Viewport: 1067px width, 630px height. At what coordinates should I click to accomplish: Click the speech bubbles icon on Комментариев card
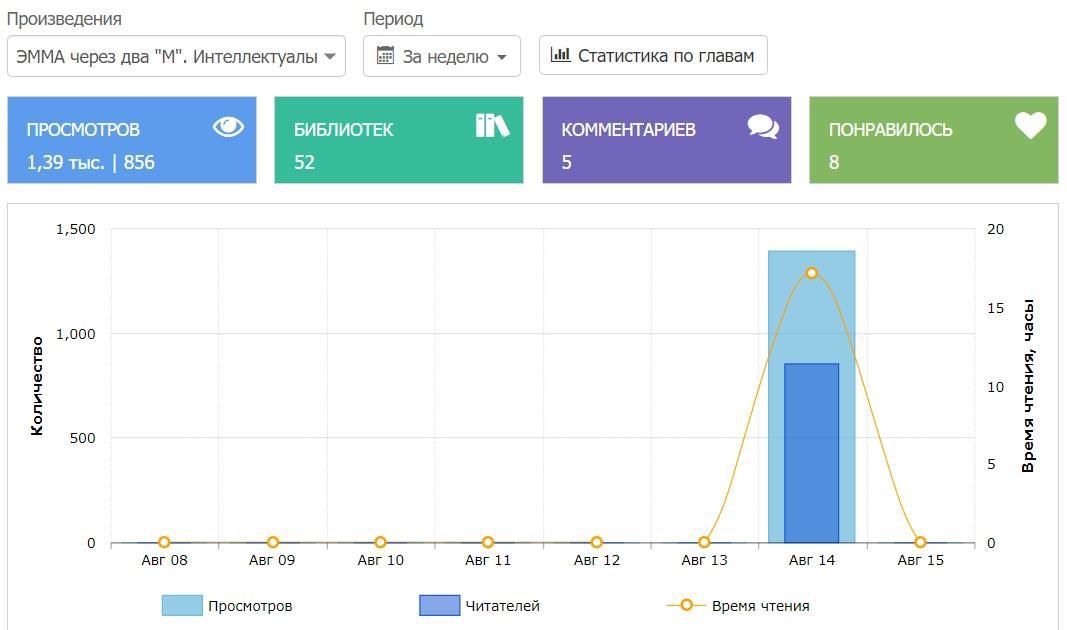[x=763, y=127]
